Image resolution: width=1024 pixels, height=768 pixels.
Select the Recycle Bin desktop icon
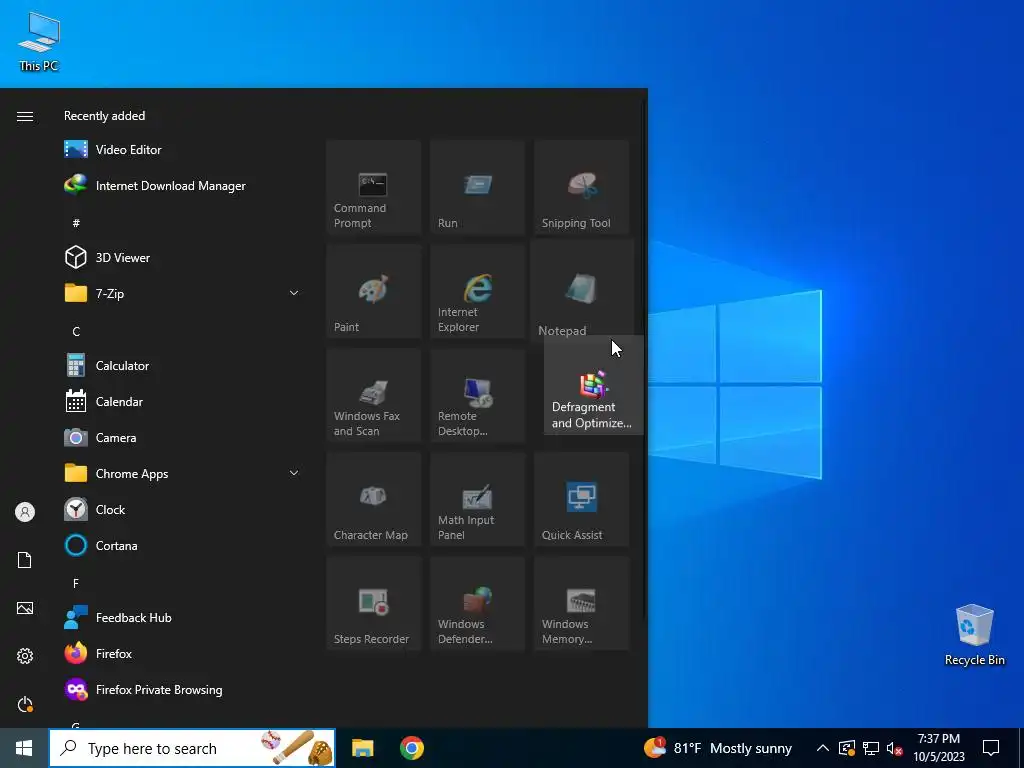click(974, 635)
